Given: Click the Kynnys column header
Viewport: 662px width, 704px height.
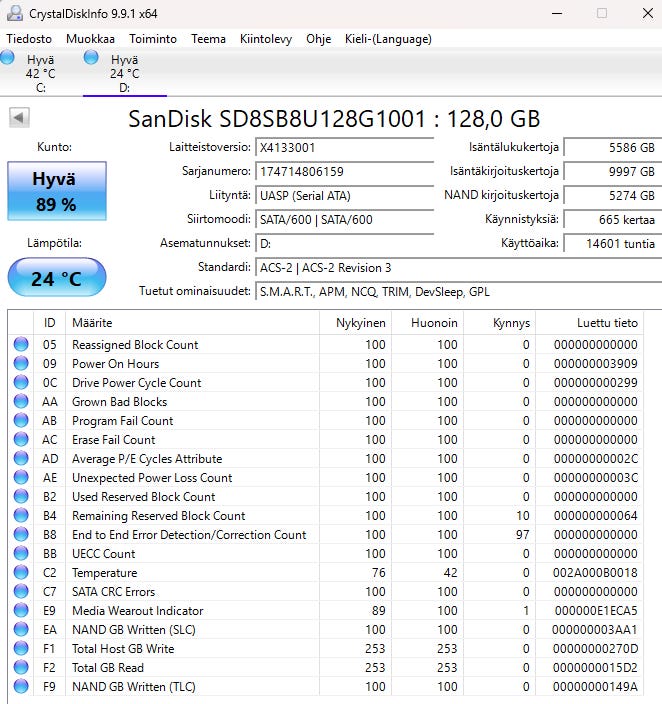Looking at the screenshot, I should [x=499, y=323].
